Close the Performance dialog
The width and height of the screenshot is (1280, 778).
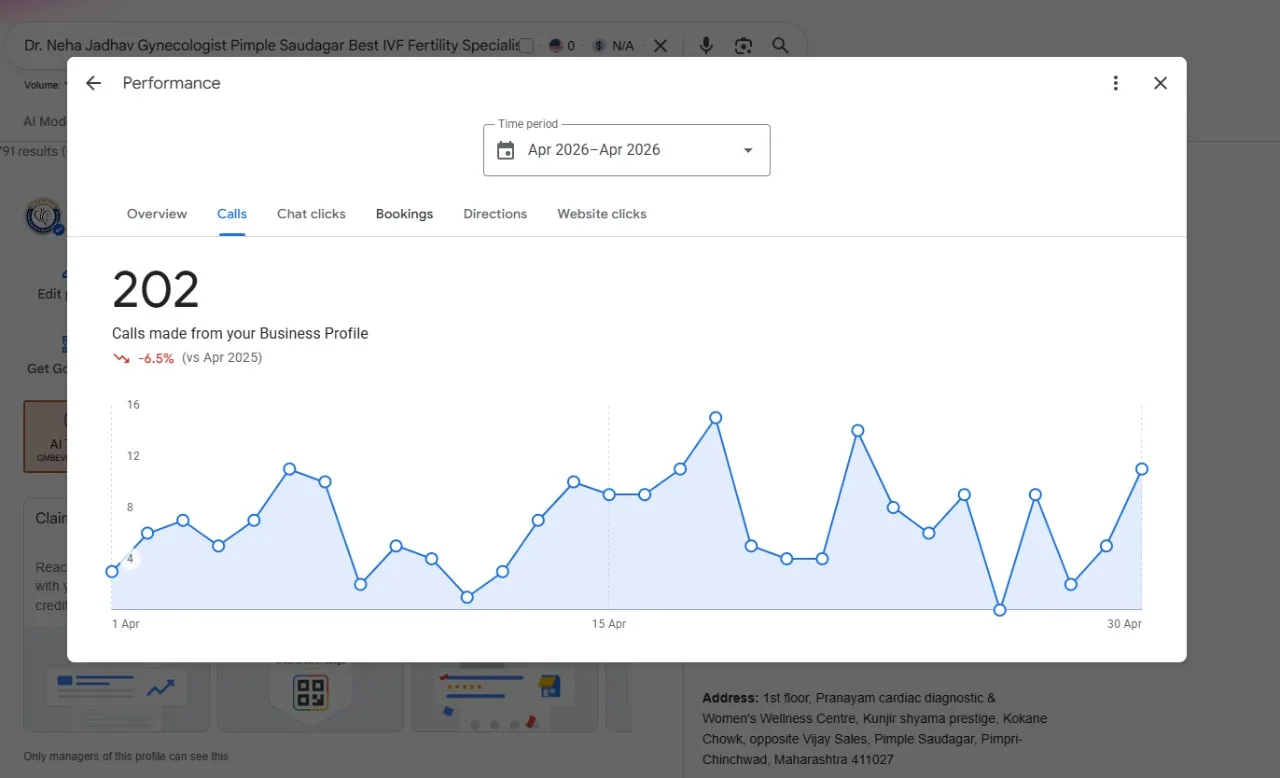[x=1160, y=83]
